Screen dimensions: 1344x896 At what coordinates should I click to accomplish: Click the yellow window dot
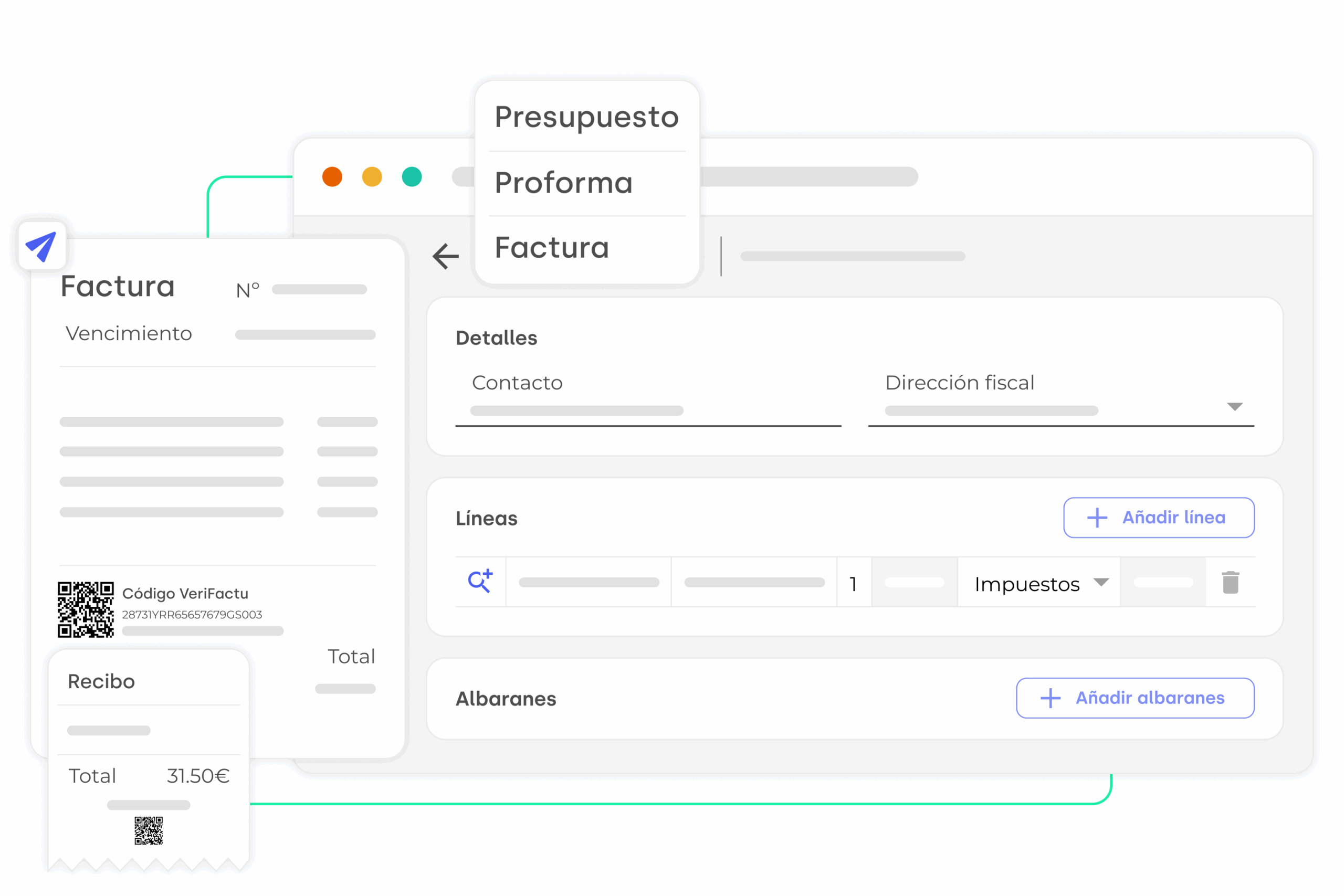click(x=372, y=176)
